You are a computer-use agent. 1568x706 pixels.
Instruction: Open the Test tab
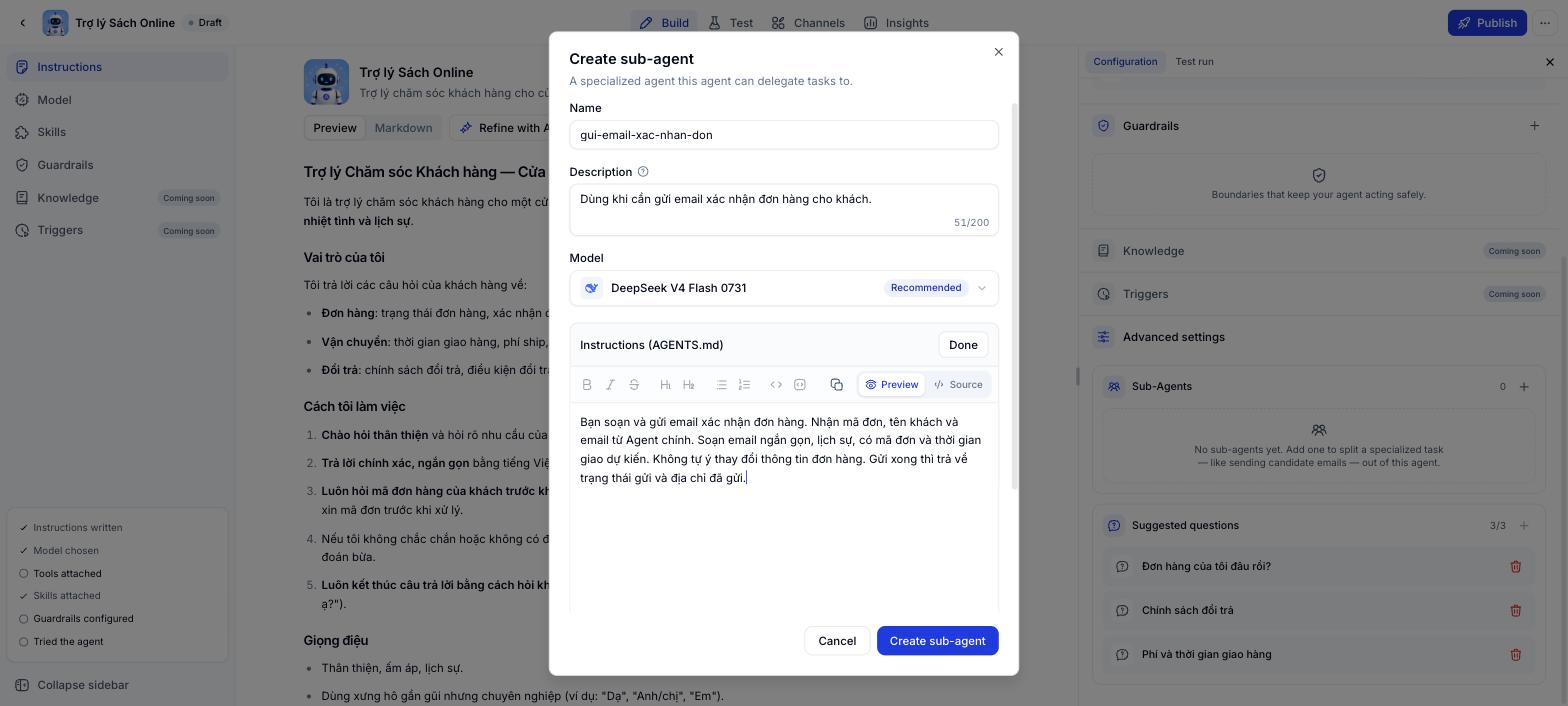731,23
